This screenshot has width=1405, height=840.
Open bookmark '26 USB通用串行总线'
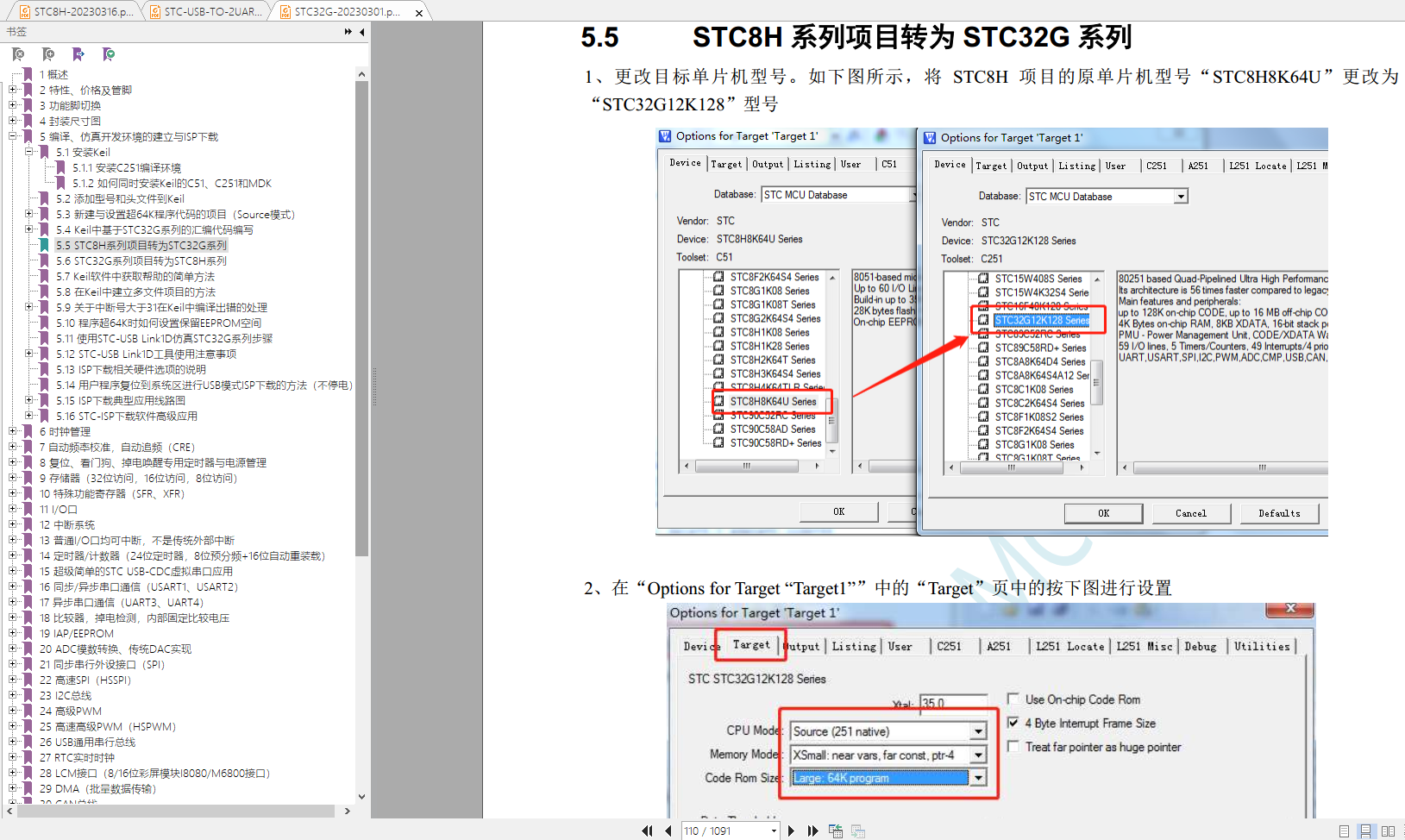[x=87, y=742]
